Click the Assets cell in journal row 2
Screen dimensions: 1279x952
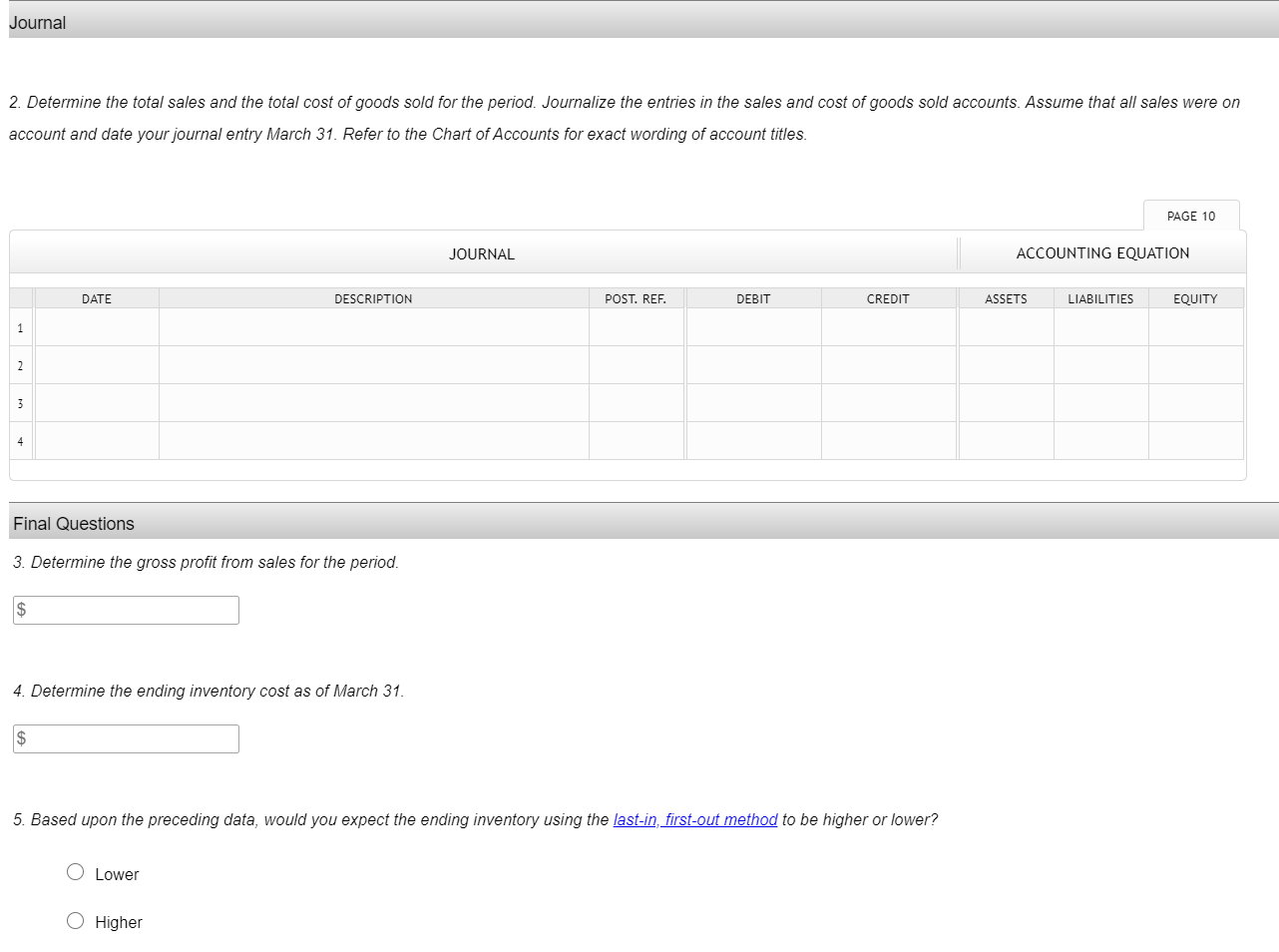tap(1006, 365)
